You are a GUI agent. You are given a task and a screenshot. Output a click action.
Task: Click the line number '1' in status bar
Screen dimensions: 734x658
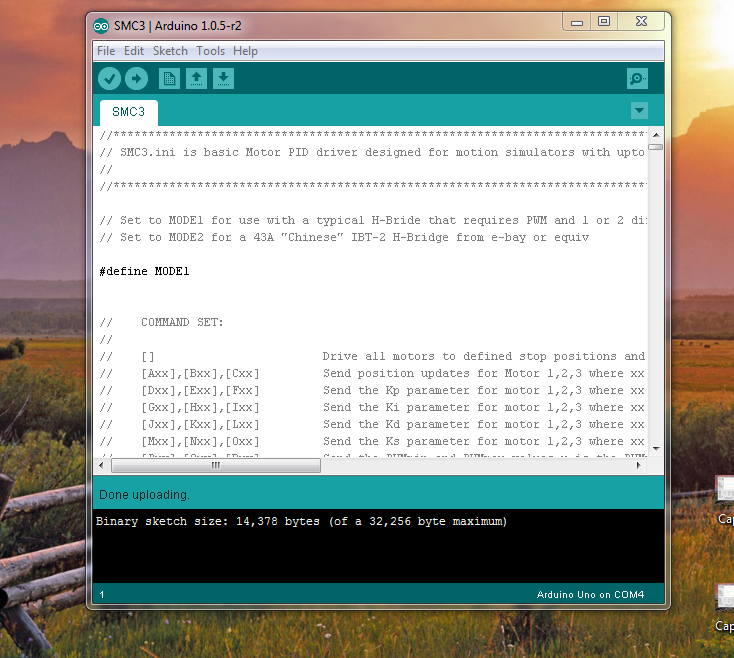click(x=102, y=594)
